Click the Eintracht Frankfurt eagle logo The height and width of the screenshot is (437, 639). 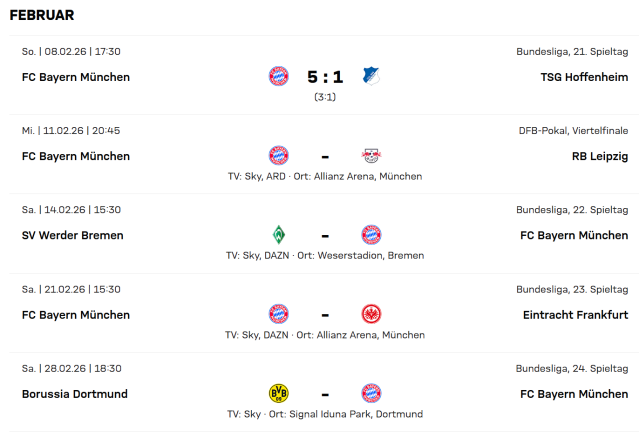(x=372, y=314)
